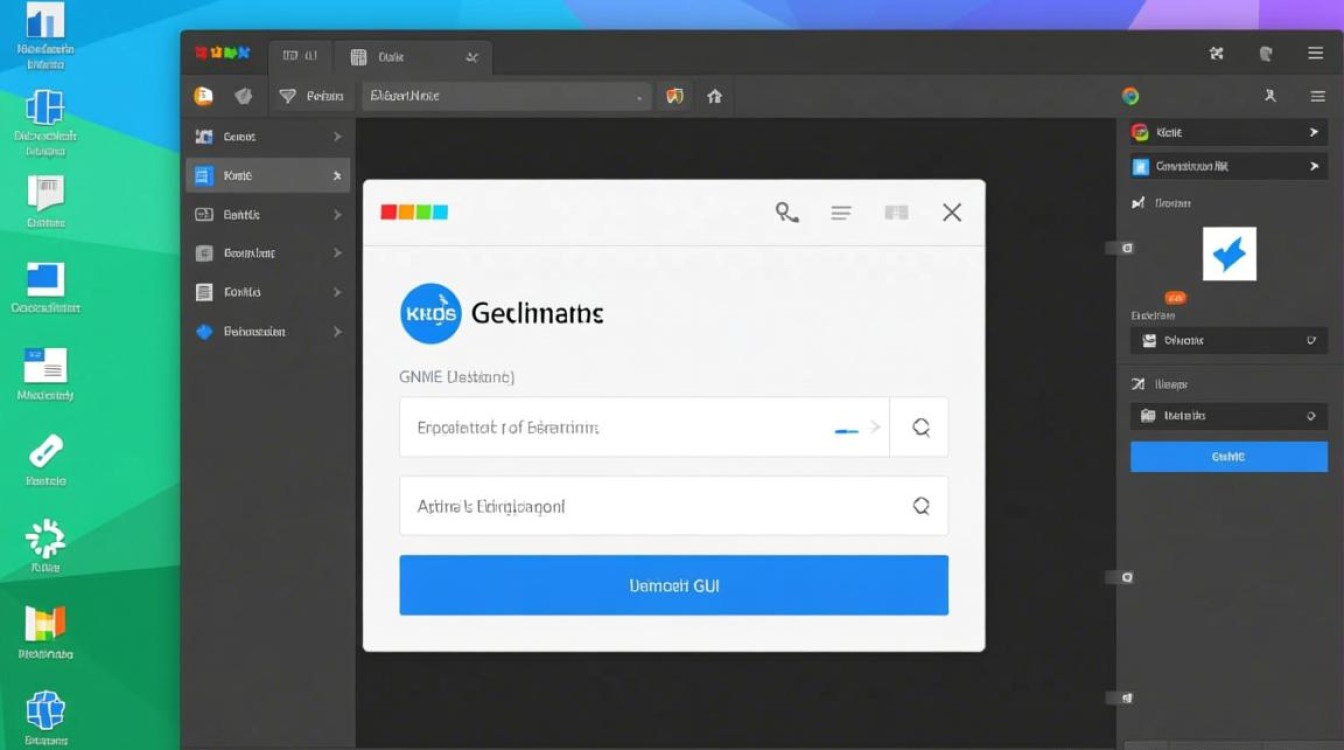The height and width of the screenshot is (750, 1344).
Task: Open the hamburger menu in the dialog header
Action: tap(841, 212)
